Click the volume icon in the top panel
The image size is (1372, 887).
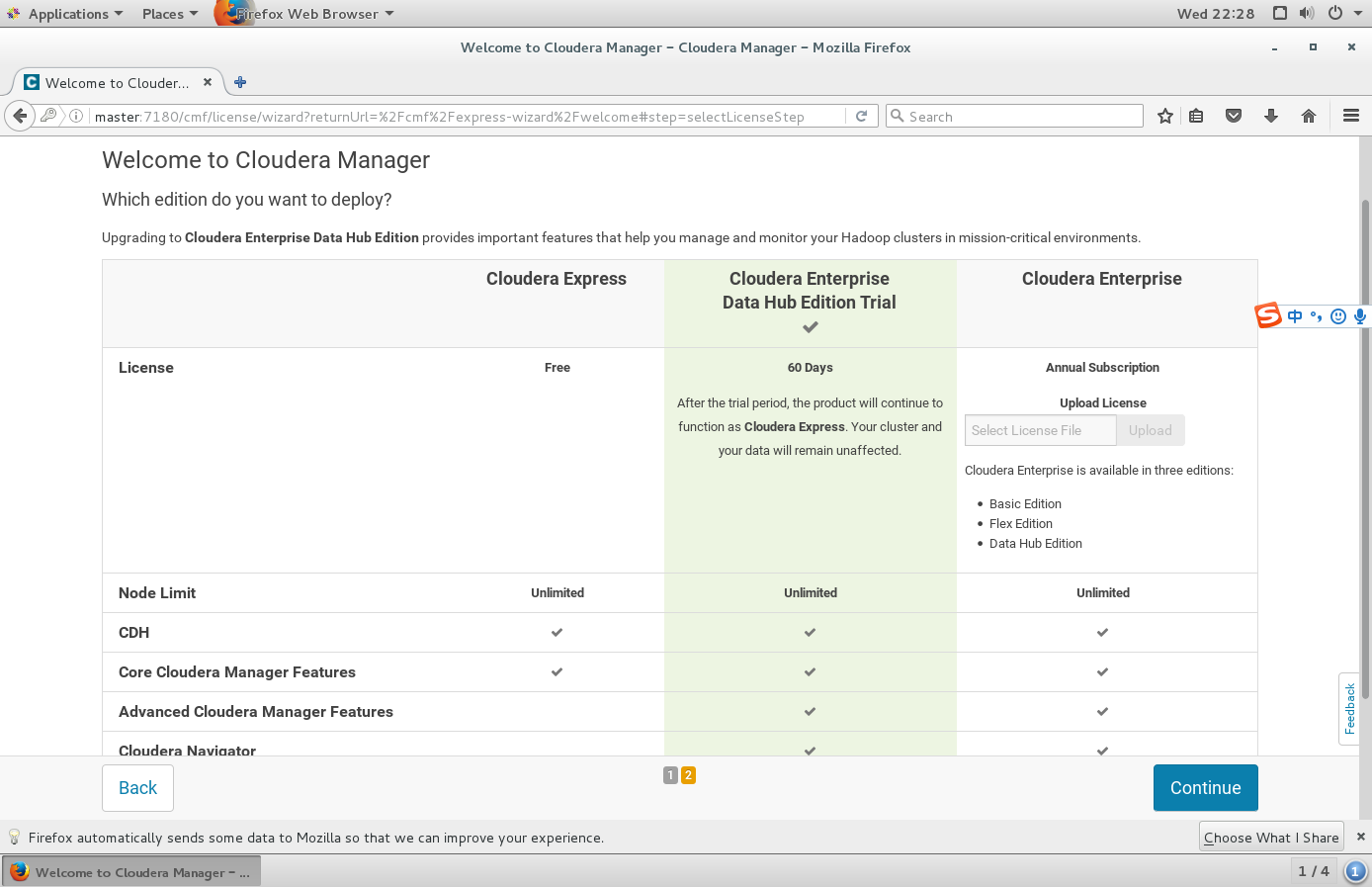coord(1307,13)
